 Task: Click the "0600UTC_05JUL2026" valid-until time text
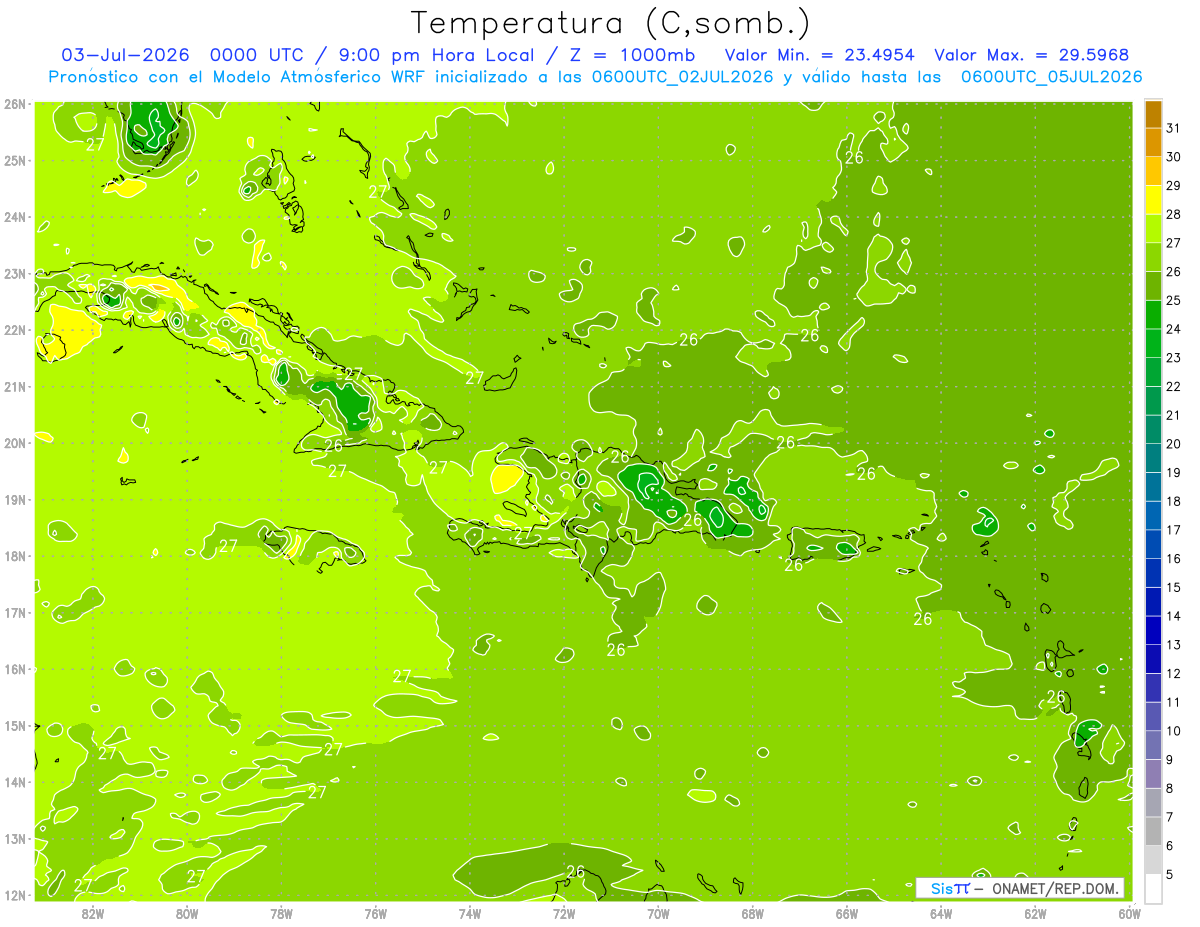click(1051, 77)
